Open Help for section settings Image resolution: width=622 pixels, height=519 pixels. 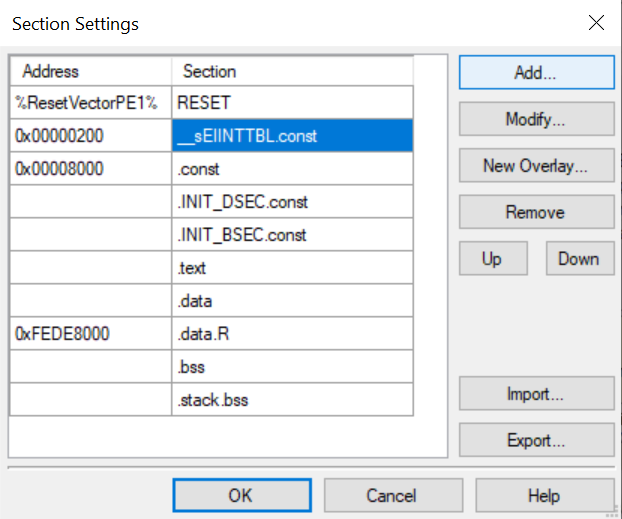click(x=545, y=495)
